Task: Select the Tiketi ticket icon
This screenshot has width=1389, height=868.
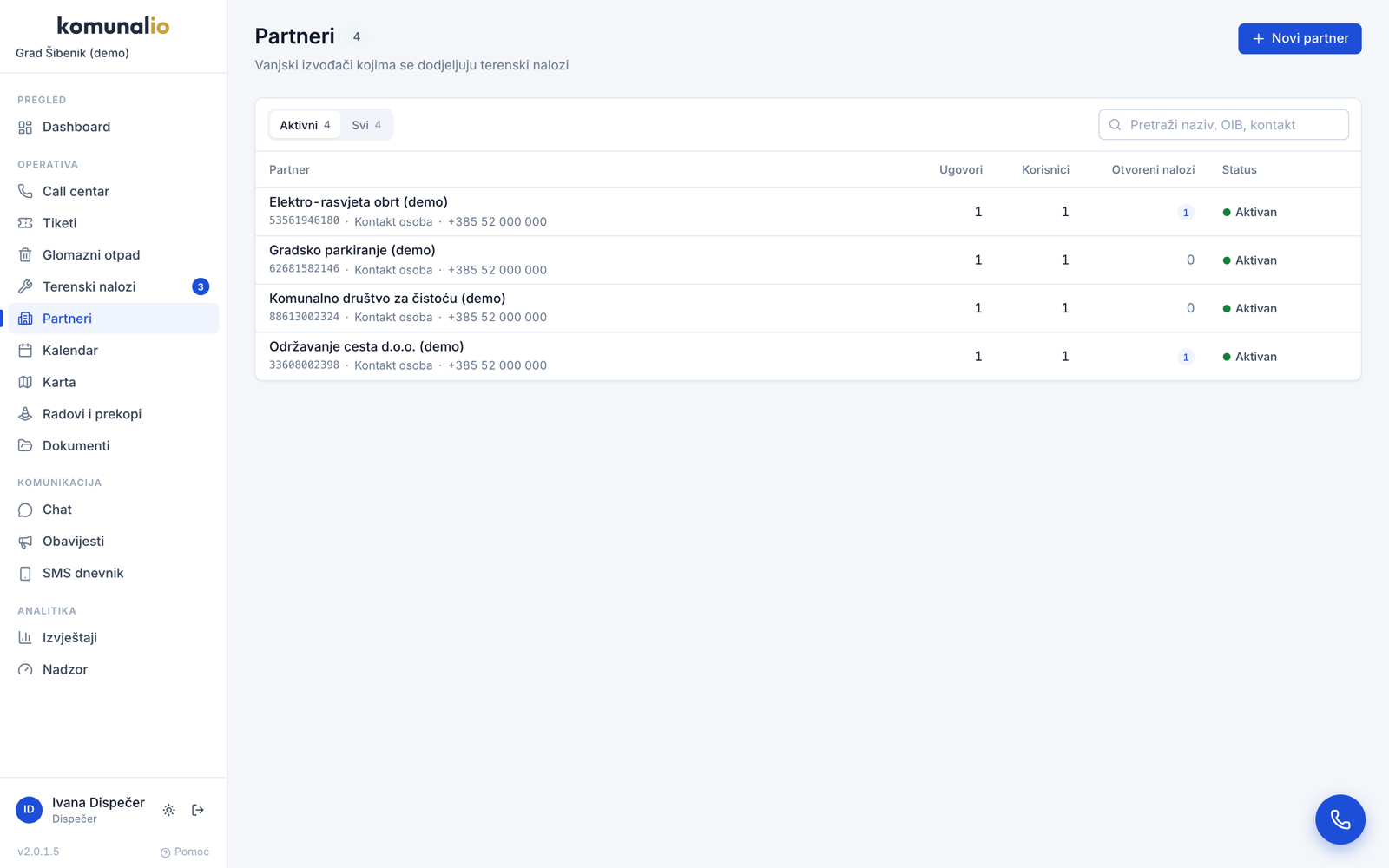Action: 25,223
